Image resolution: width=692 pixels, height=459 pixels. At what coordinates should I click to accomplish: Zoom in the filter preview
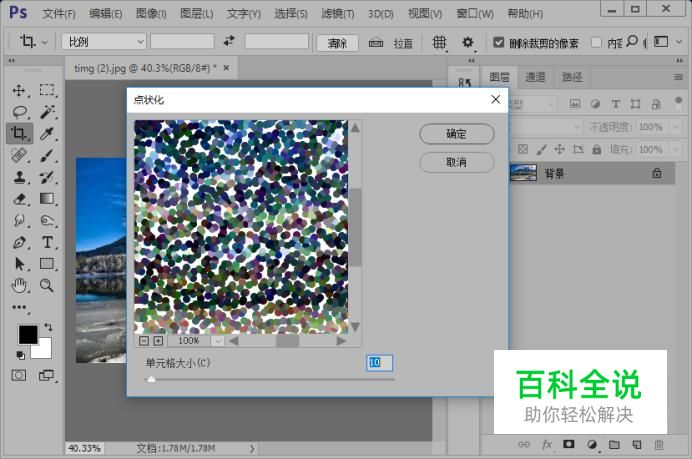(158, 341)
